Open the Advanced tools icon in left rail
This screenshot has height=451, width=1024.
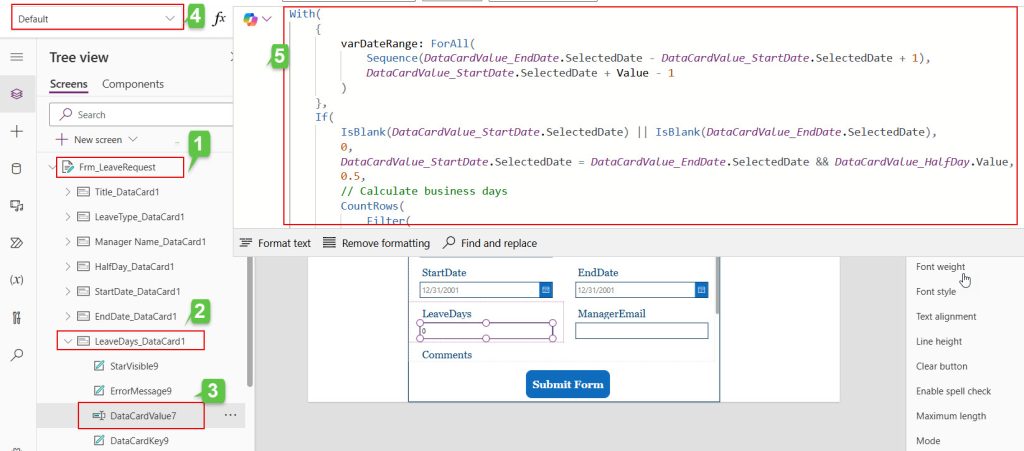click(17, 318)
